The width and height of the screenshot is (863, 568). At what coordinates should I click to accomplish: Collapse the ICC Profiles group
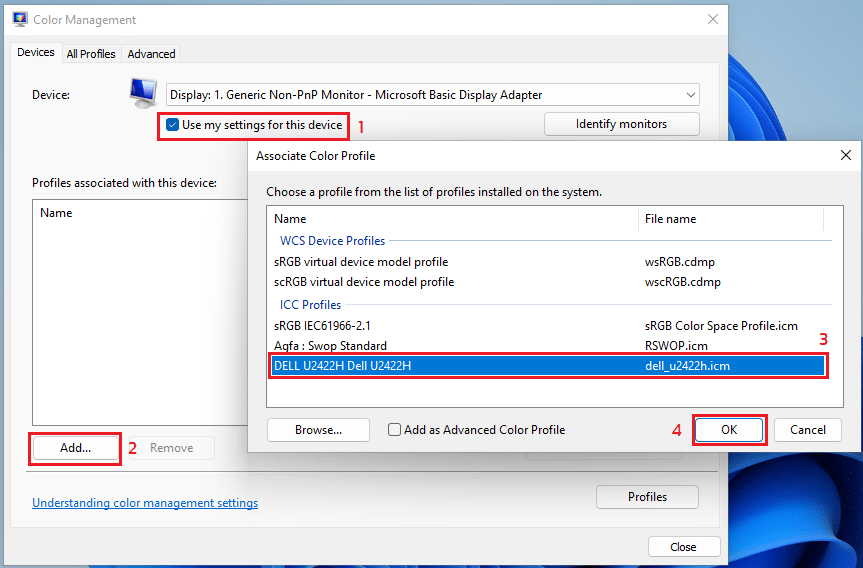pyautogui.click(x=310, y=304)
